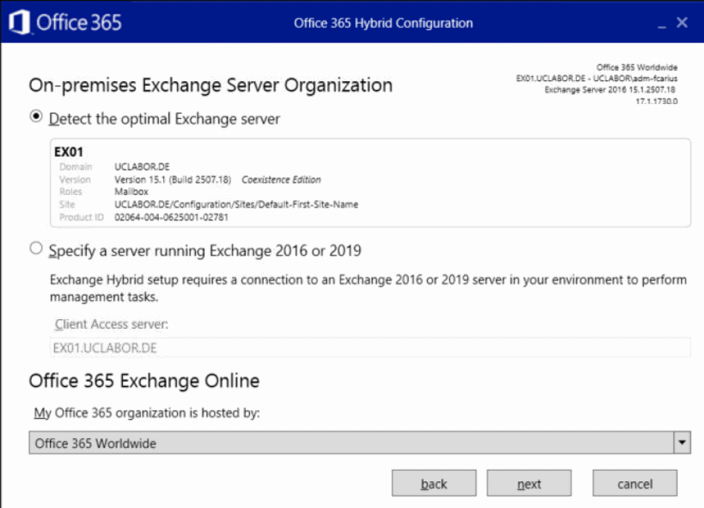Screen dimensions: 704x508
Task: Click Office 365 Exchange Online heading
Action: (x=144, y=381)
